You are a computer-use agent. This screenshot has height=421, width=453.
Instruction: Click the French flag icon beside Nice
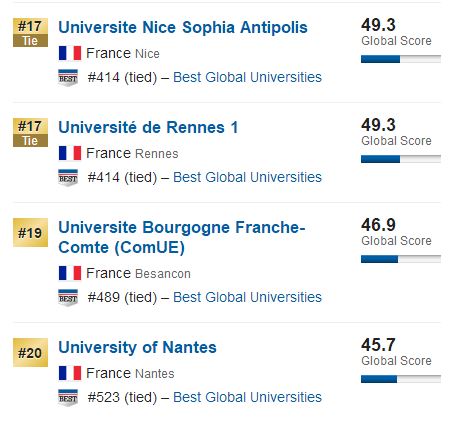tap(70, 53)
